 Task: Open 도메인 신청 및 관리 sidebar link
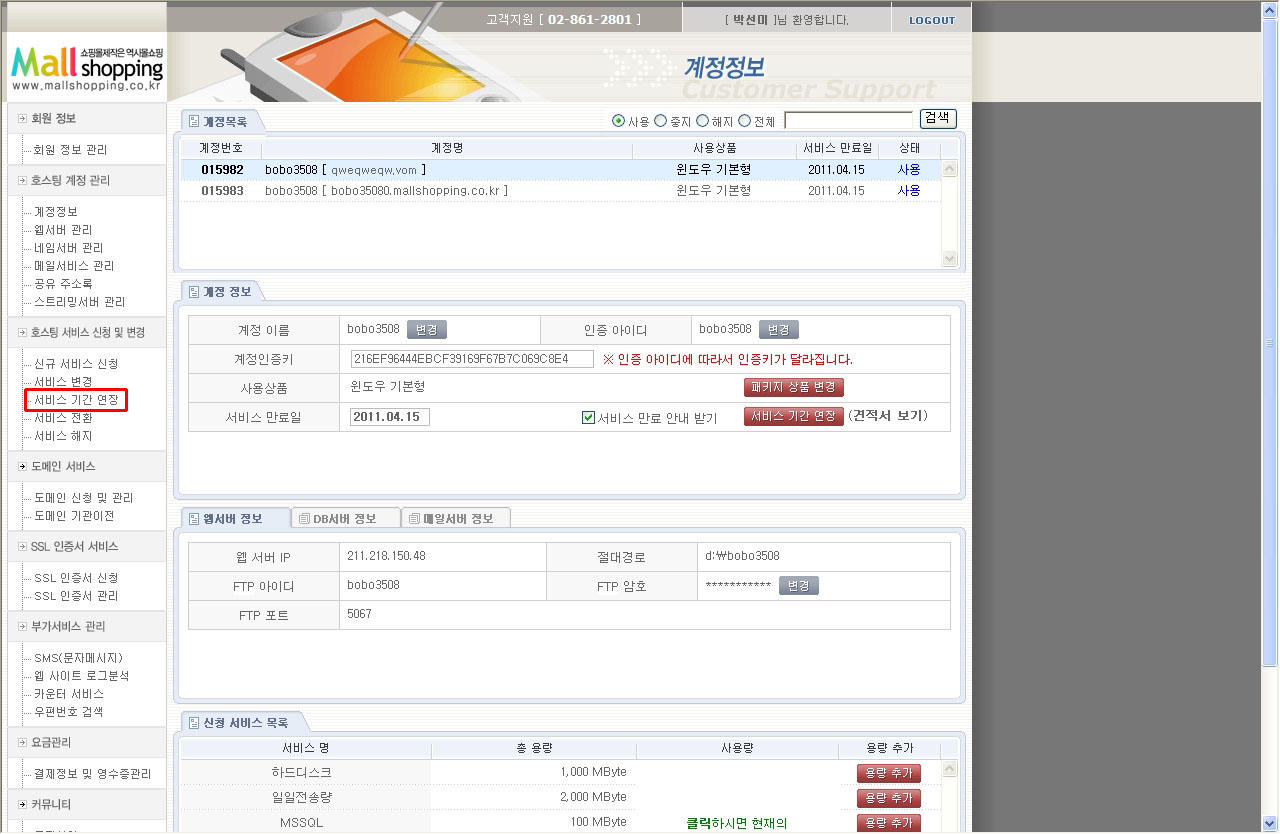pos(83,498)
